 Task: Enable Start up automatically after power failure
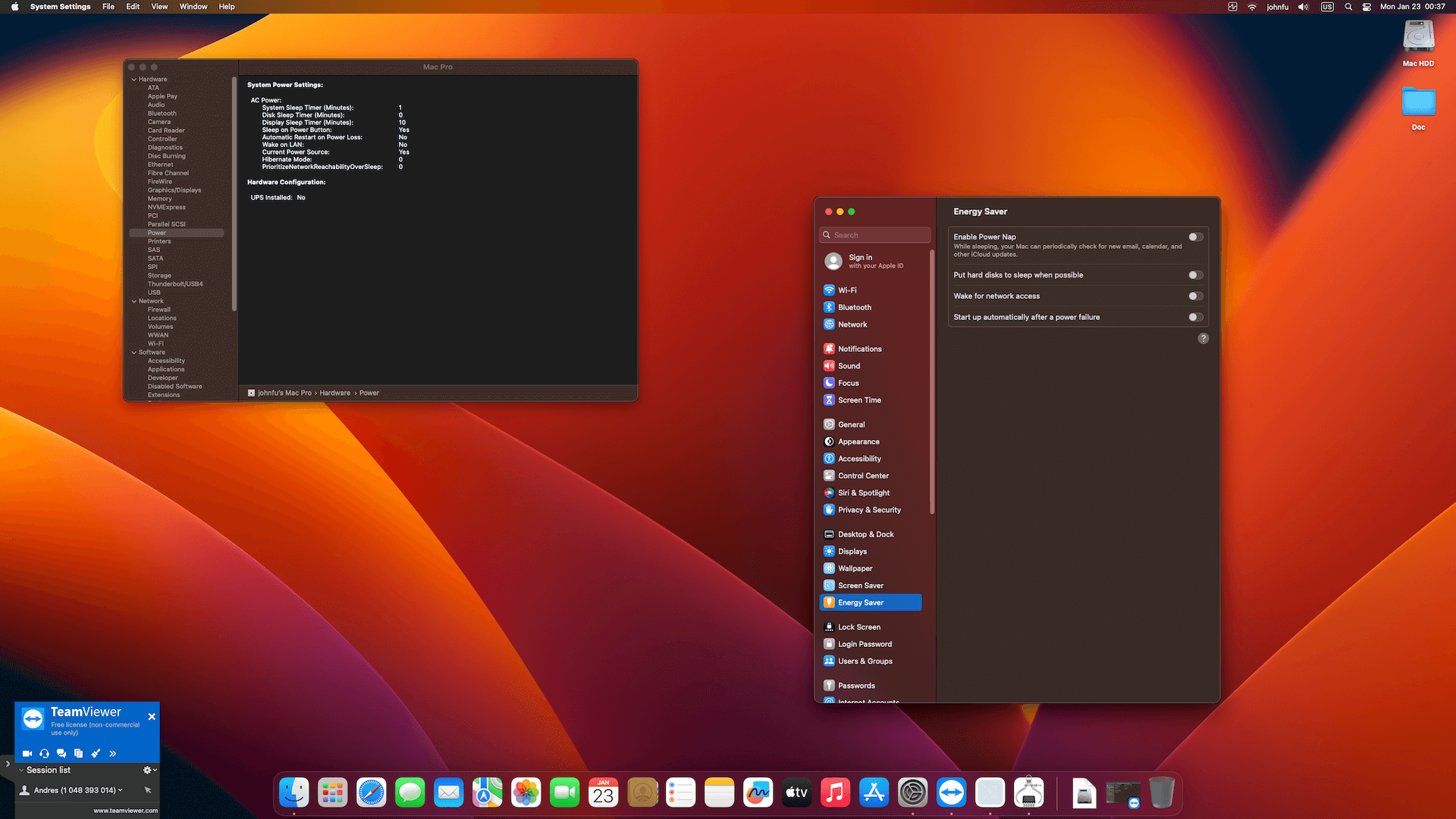[1196, 318]
